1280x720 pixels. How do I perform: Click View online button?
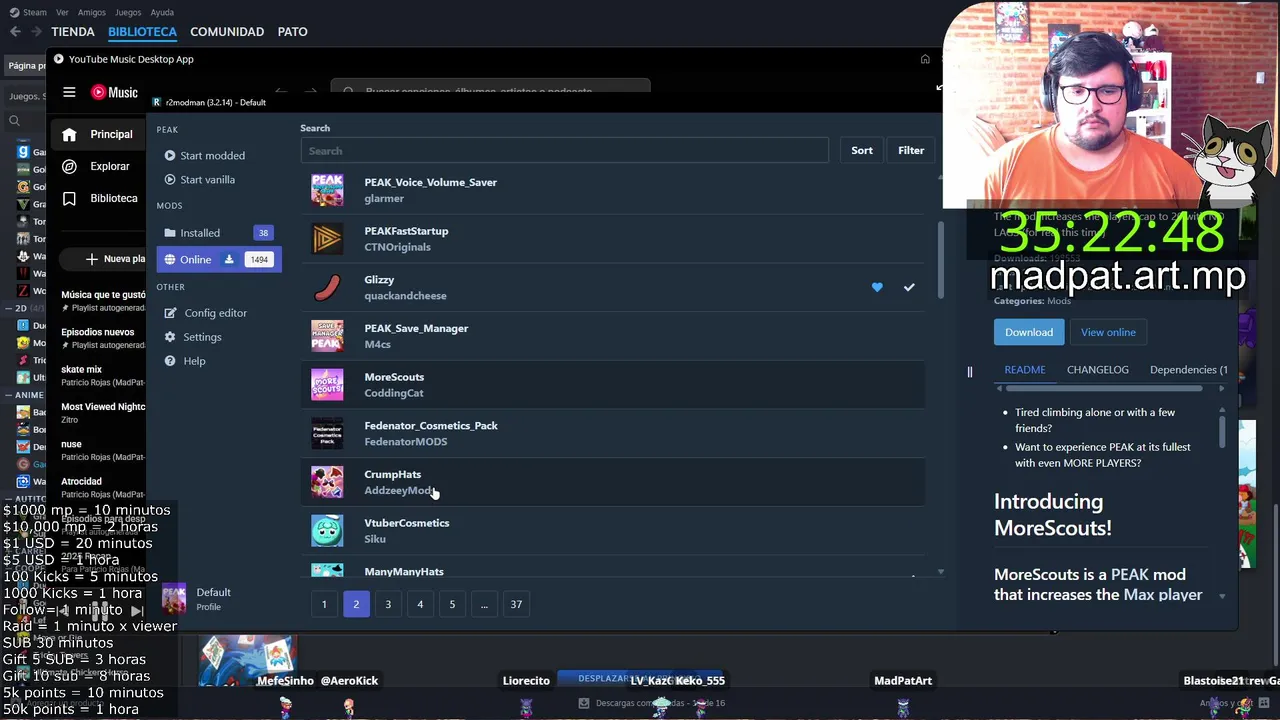(1108, 332)
